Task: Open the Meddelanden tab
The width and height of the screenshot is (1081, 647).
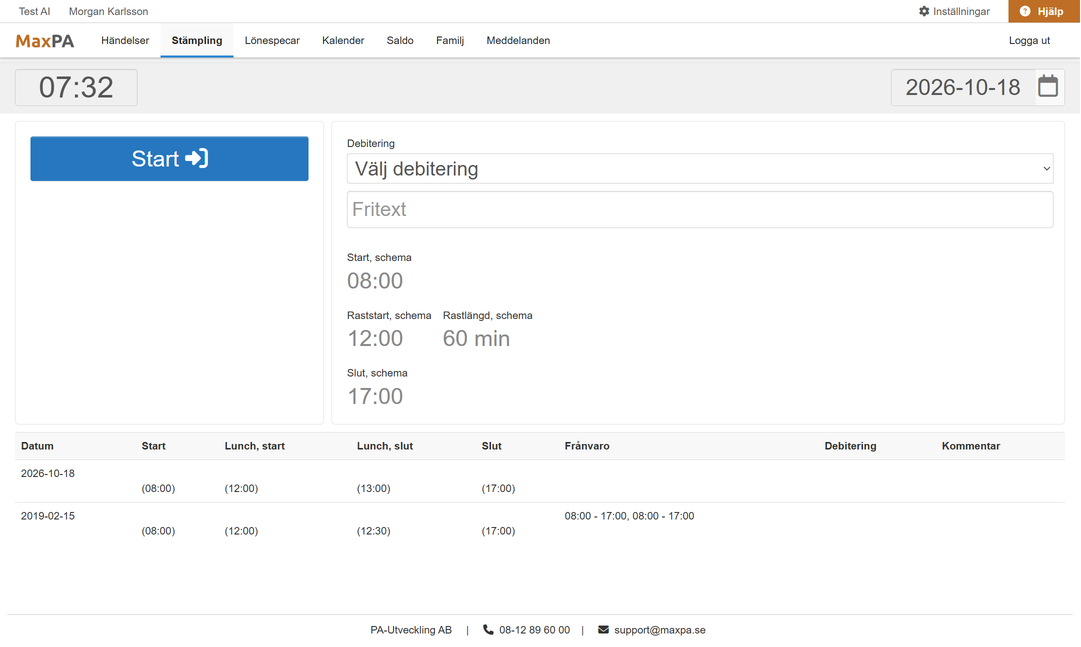Action: pyautogui.click(x=518, y=41)
